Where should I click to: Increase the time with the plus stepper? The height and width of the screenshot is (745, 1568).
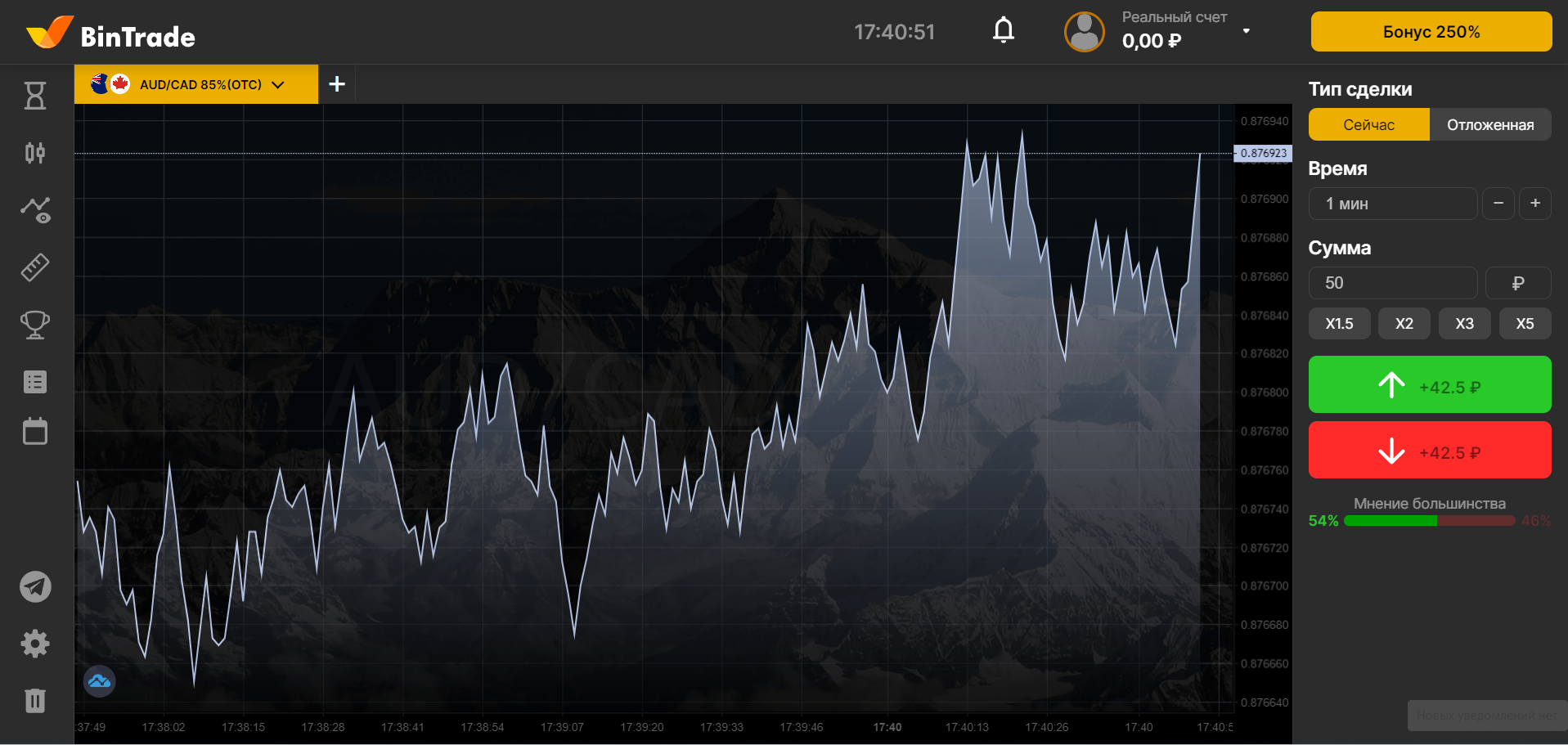tap(1534, 204)
